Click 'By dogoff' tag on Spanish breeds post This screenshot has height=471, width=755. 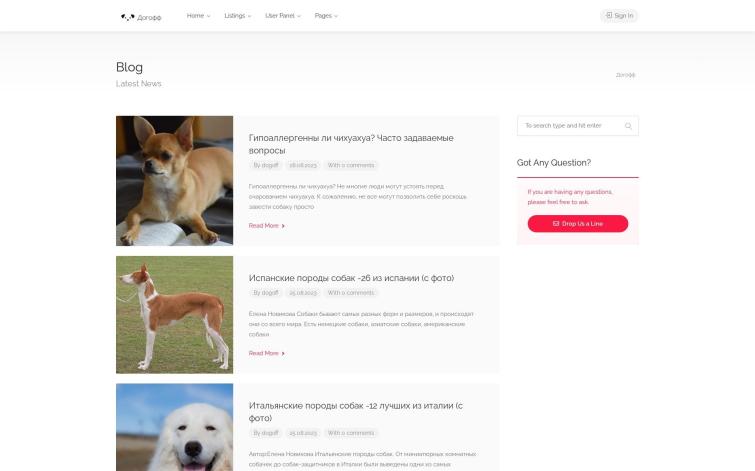[x=266, y=293]
